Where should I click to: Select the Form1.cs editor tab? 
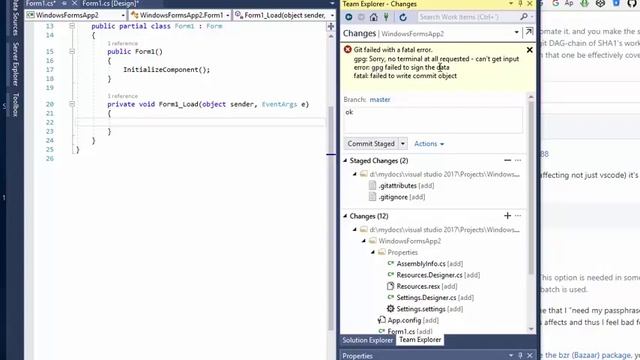point(40,3)
